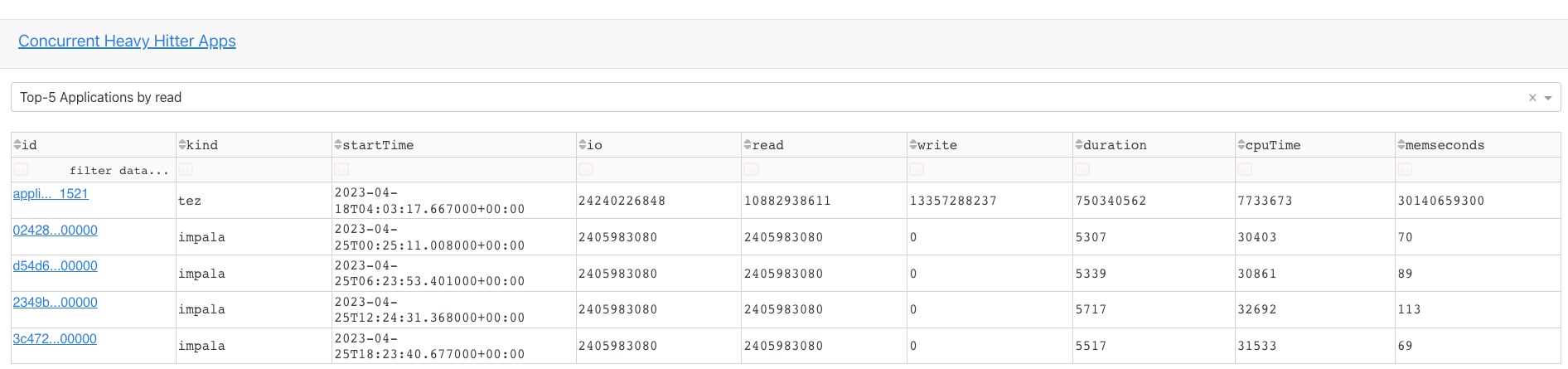Screen dimensions: 1568x369
Task: Click sort icon beside io header
Action: pyautogui.click(x=583, y=145)
